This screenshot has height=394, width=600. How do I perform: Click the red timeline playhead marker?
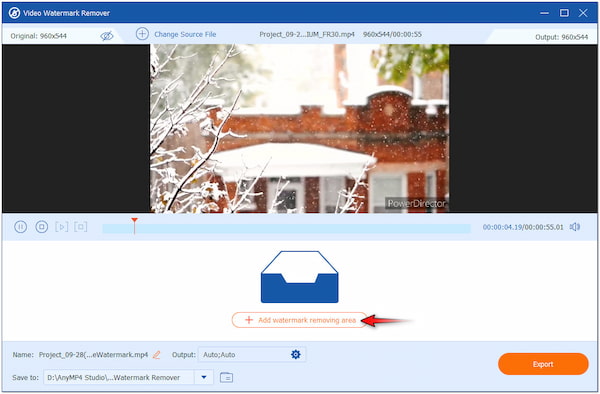(134, 226)
